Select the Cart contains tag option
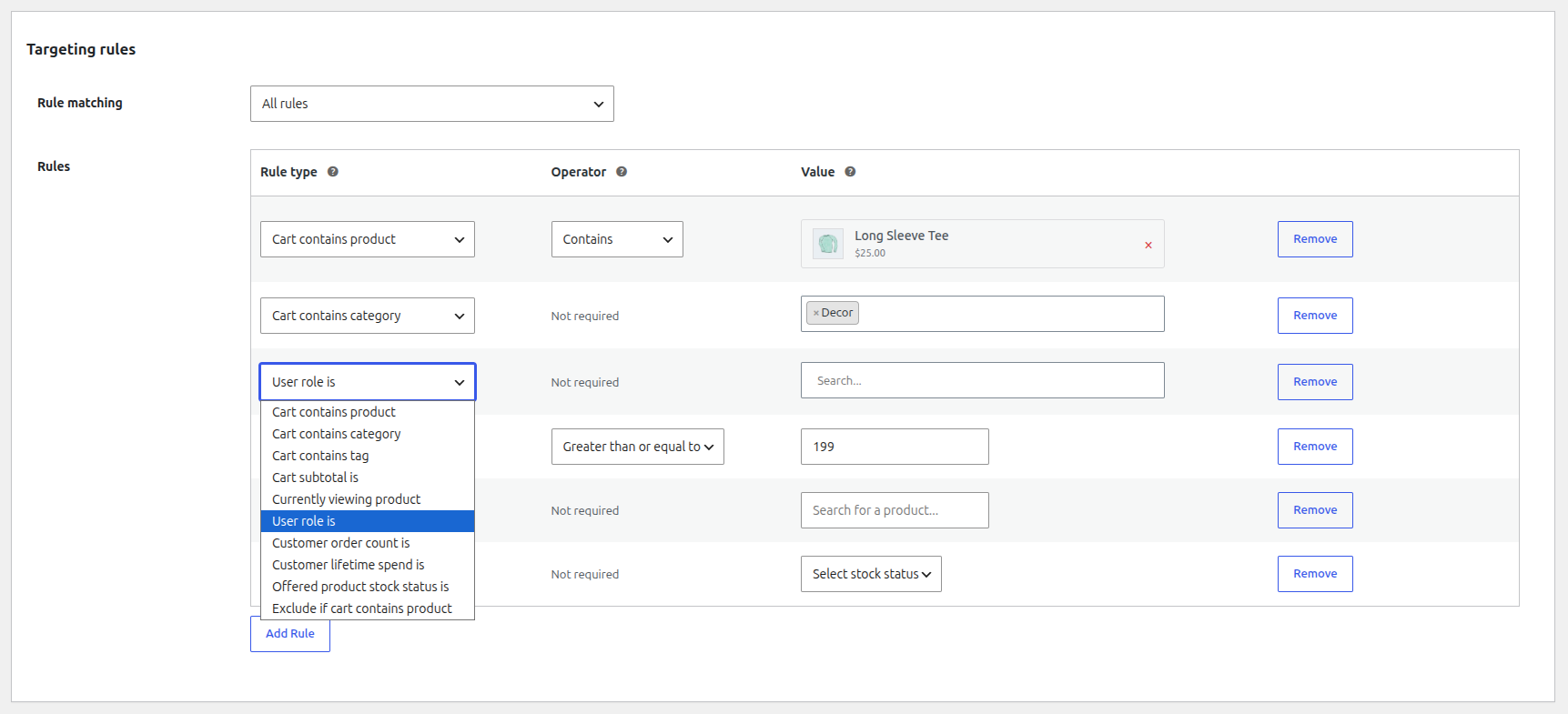The width and height of the screenshot is (1568, 714). pos(368,456)
